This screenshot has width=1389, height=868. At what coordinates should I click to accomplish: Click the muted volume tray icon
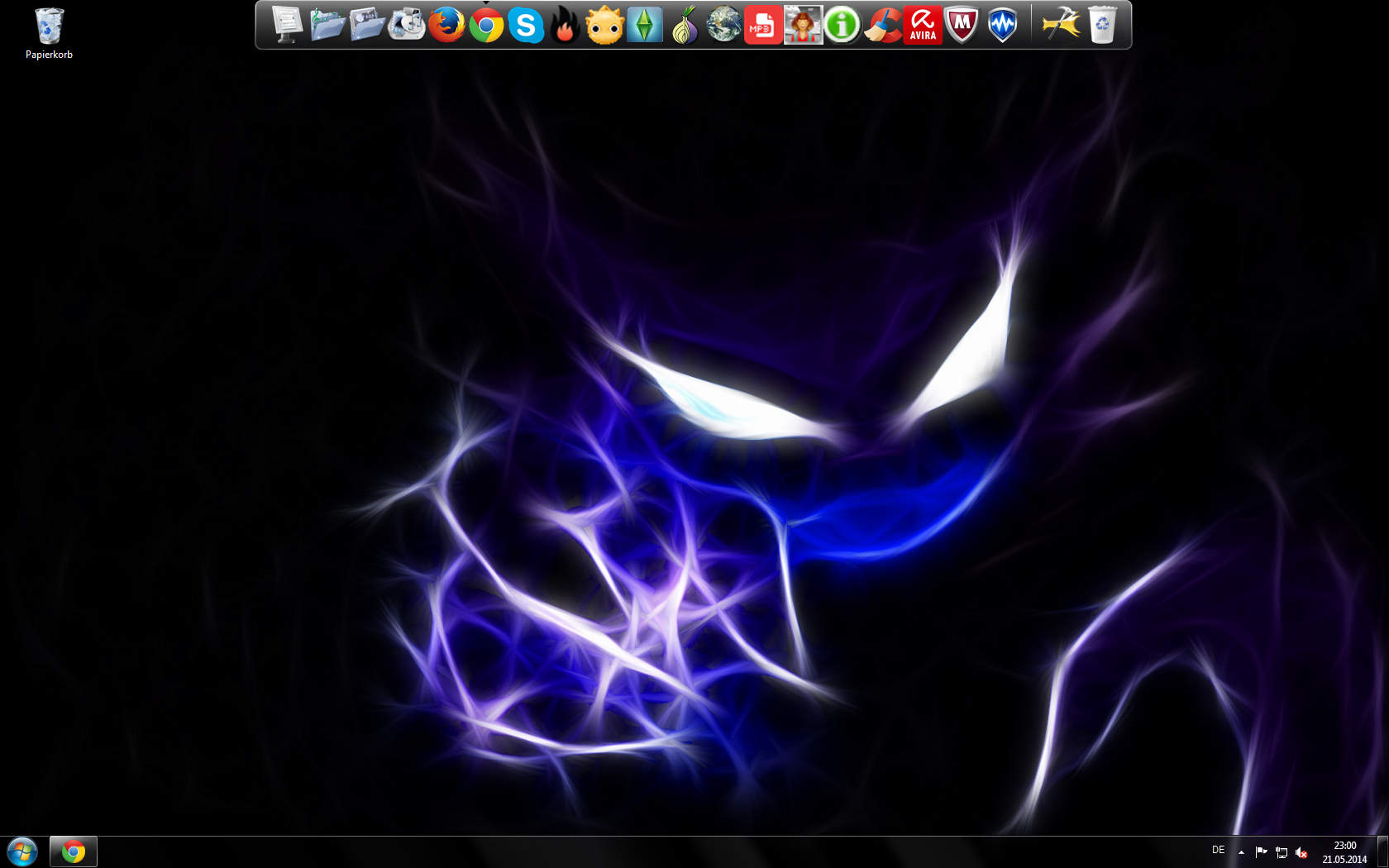[x=1301, y=851]
